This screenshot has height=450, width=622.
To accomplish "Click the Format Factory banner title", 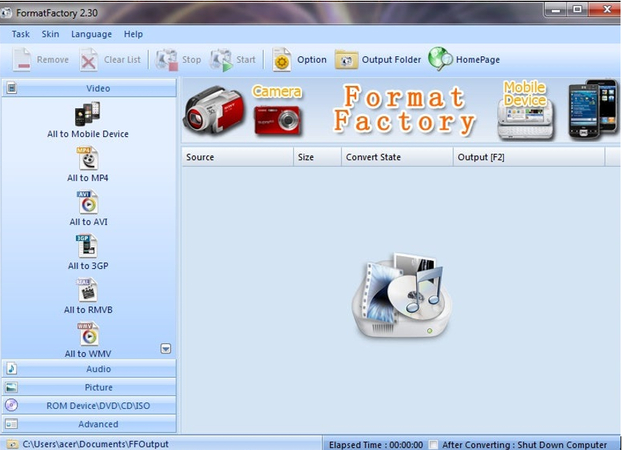I will click(x=404, y=108).
